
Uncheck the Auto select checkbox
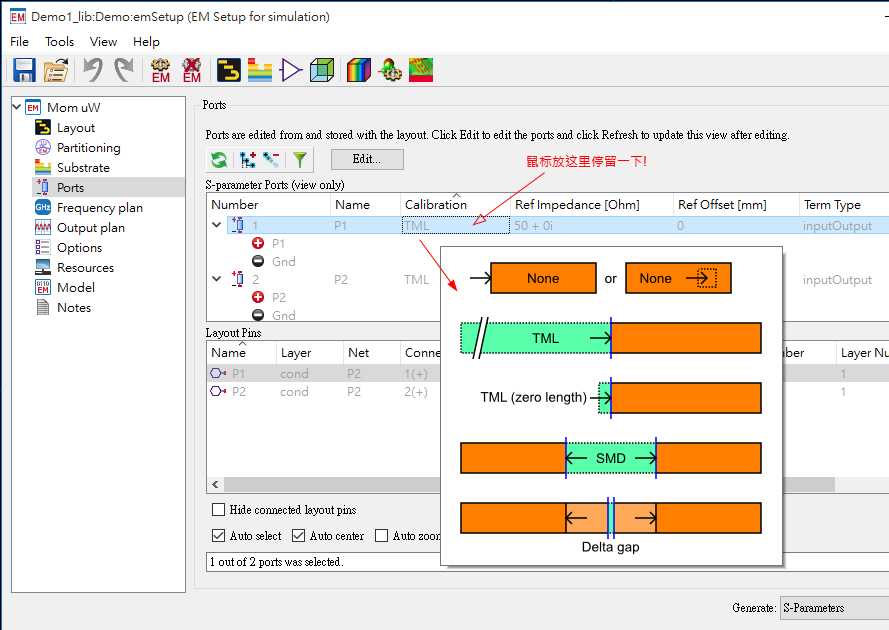(218, 535)
